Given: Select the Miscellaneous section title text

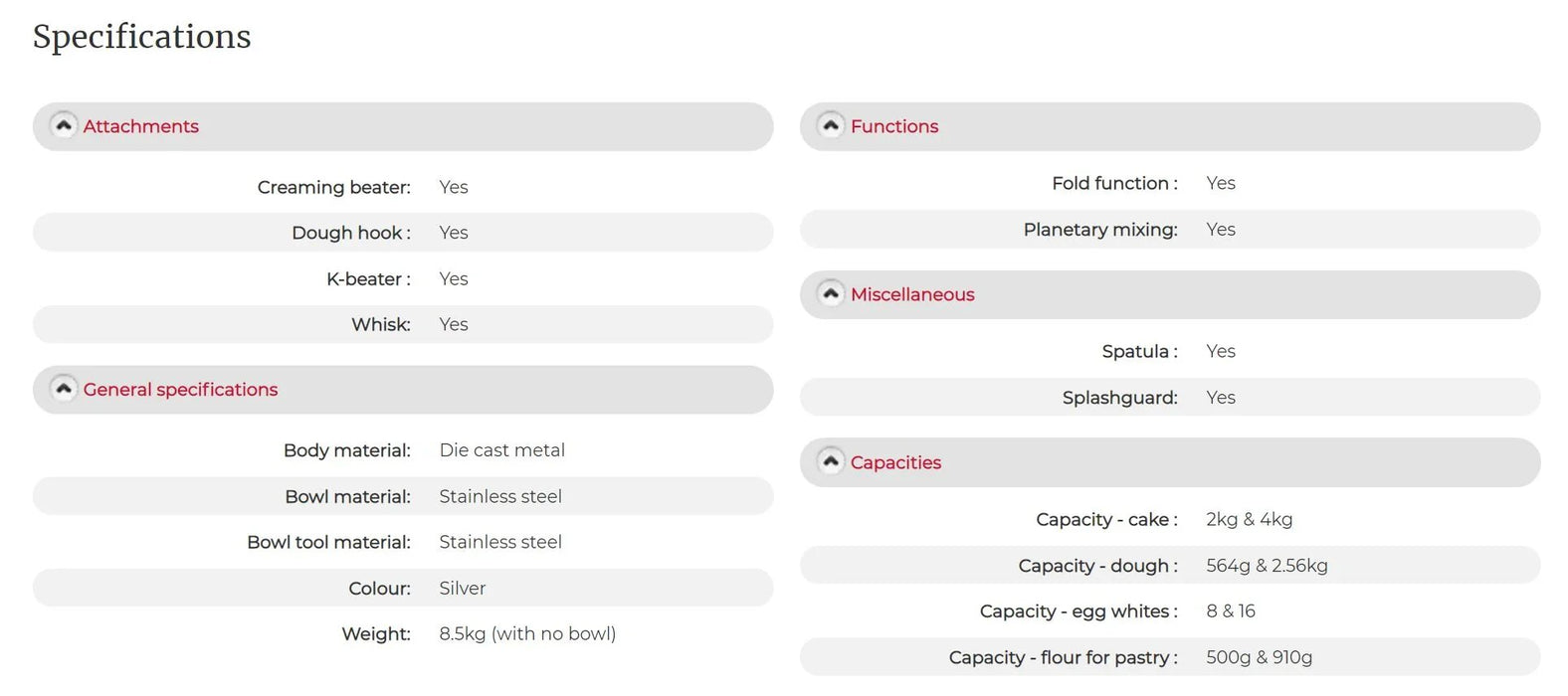Looking at the screenshot, I should [912, 294].
